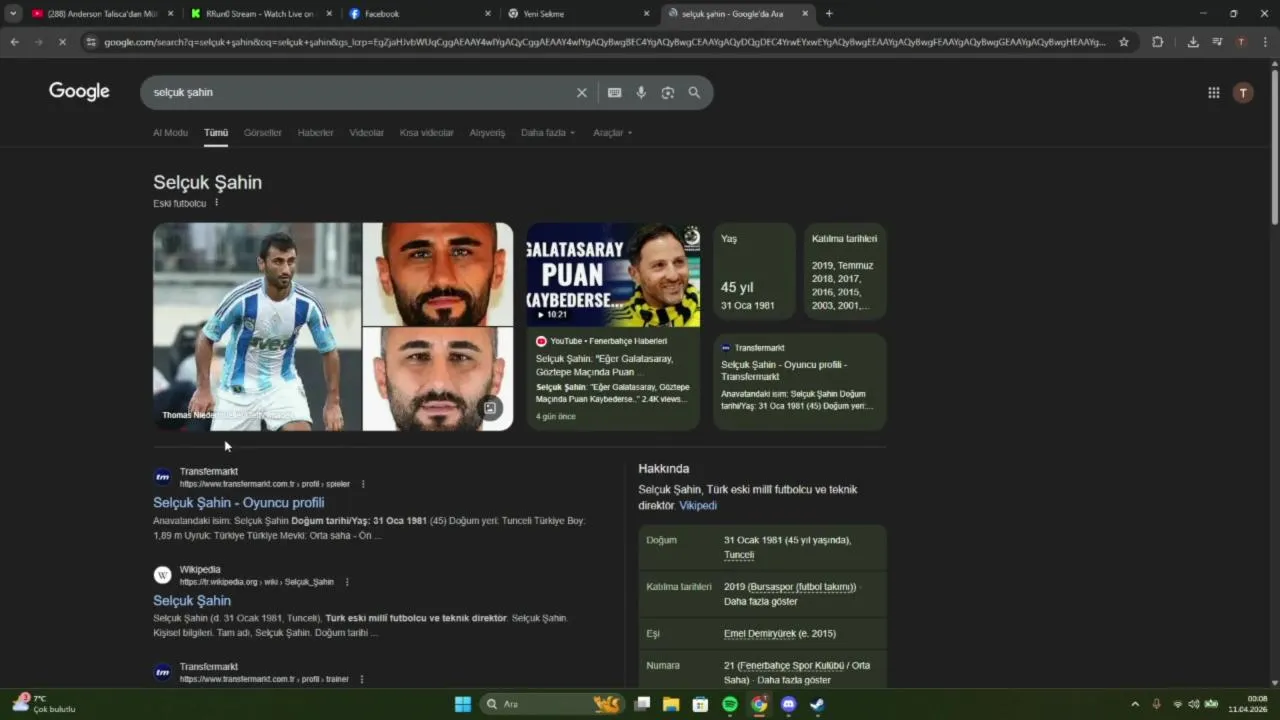This screenshot has width=1280, height=720.
Task: Open the blue-striped jersey player photo
Action: pyautogui.click(x=257, y=327)
